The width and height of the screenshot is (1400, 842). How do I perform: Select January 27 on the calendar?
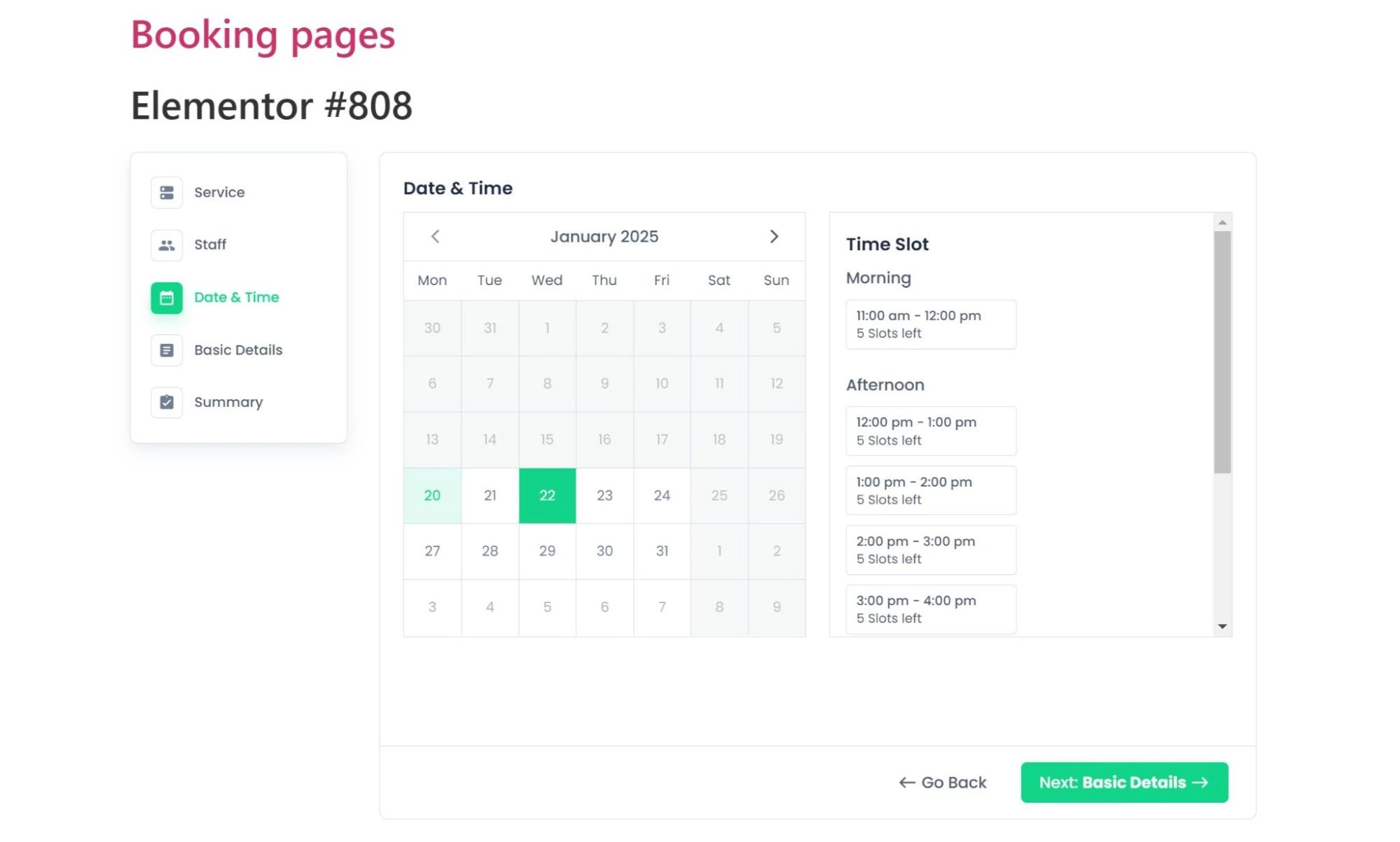432,551
